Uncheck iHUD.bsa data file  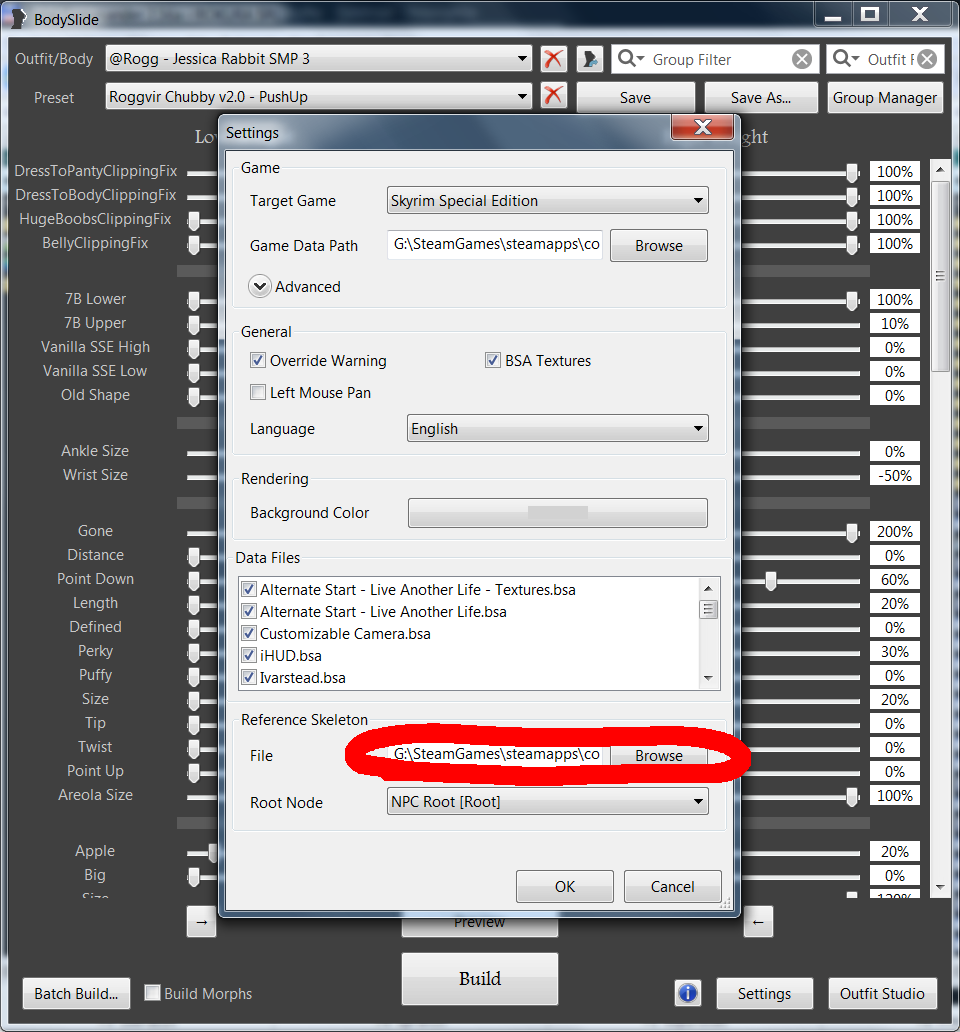[x=249, y=656]
